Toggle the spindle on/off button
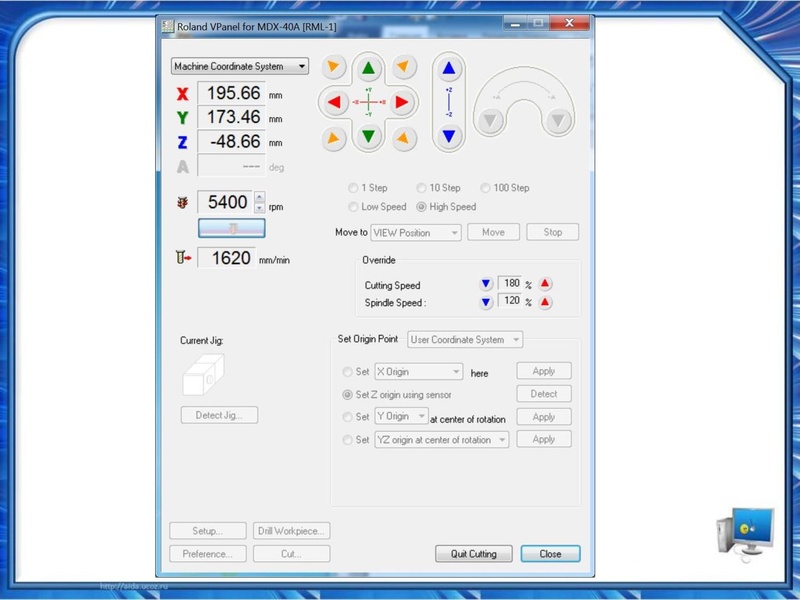Viewport: 800px width, 600px height. [x=231, y=228]
